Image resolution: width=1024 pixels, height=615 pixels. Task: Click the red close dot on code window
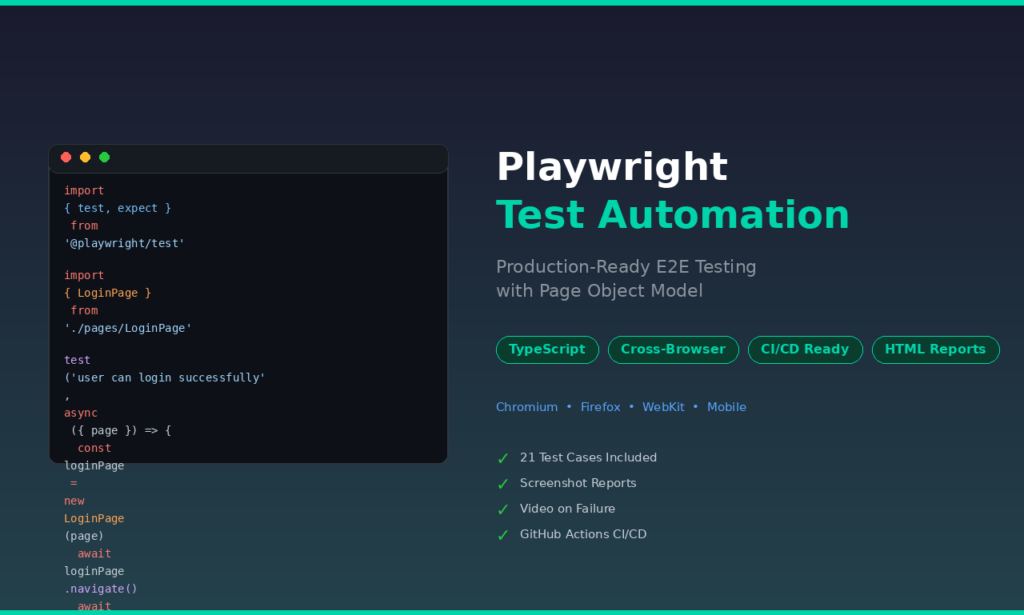click(x=66, y=157)
